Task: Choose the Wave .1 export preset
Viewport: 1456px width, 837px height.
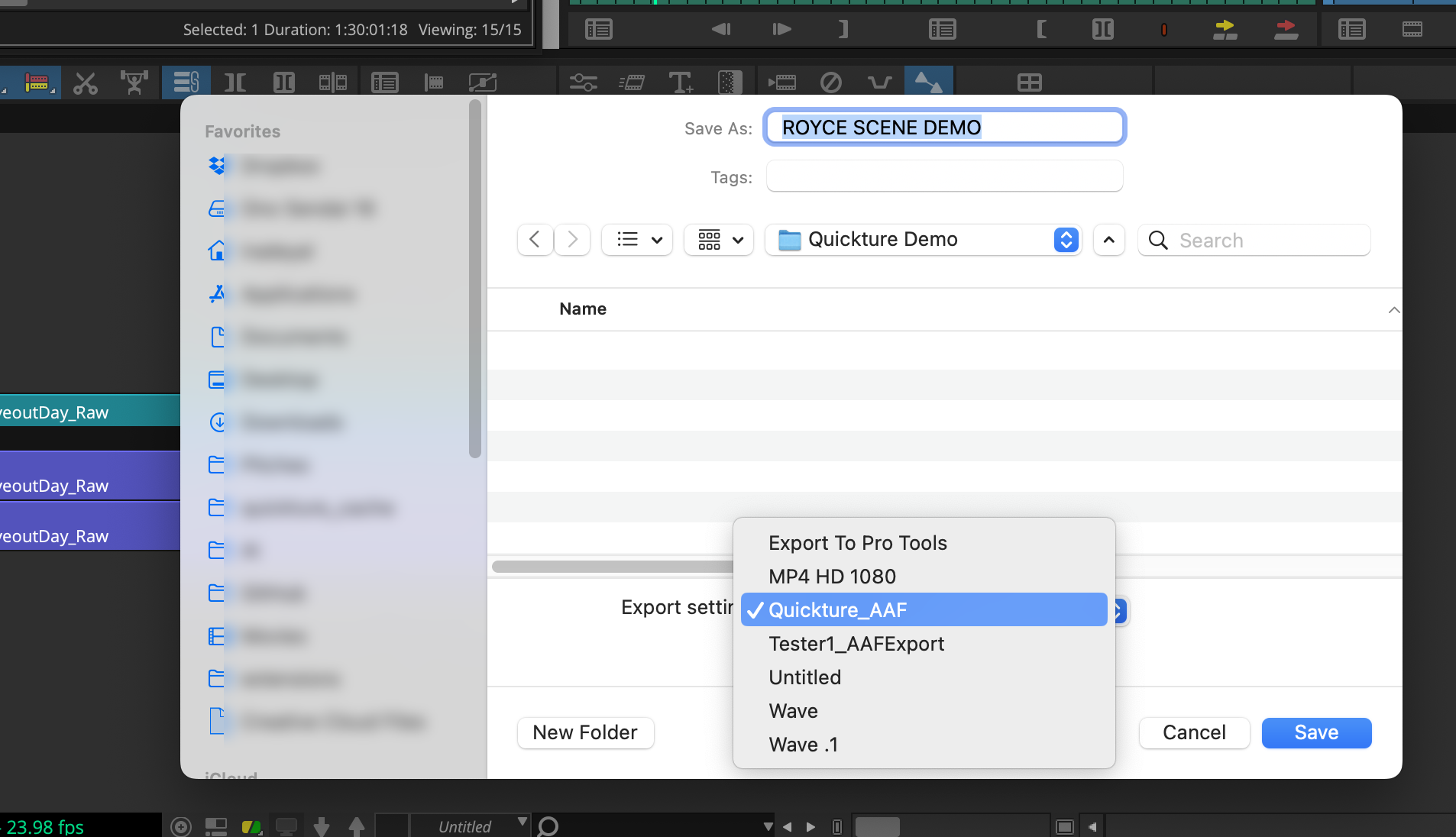Action: tap(924, 745)
